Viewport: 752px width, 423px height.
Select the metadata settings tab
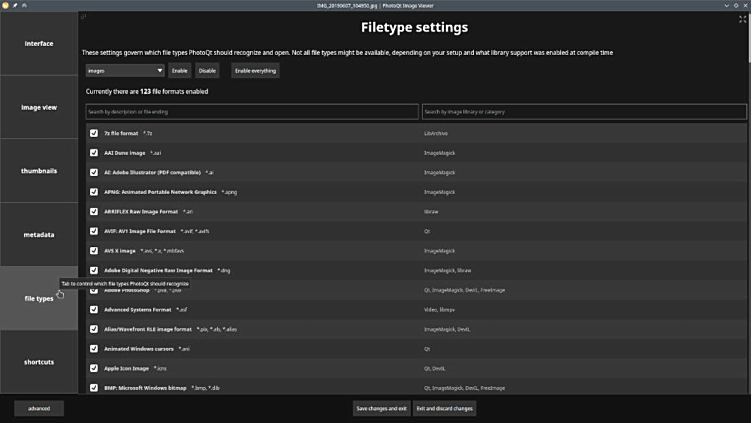(39, 235)
